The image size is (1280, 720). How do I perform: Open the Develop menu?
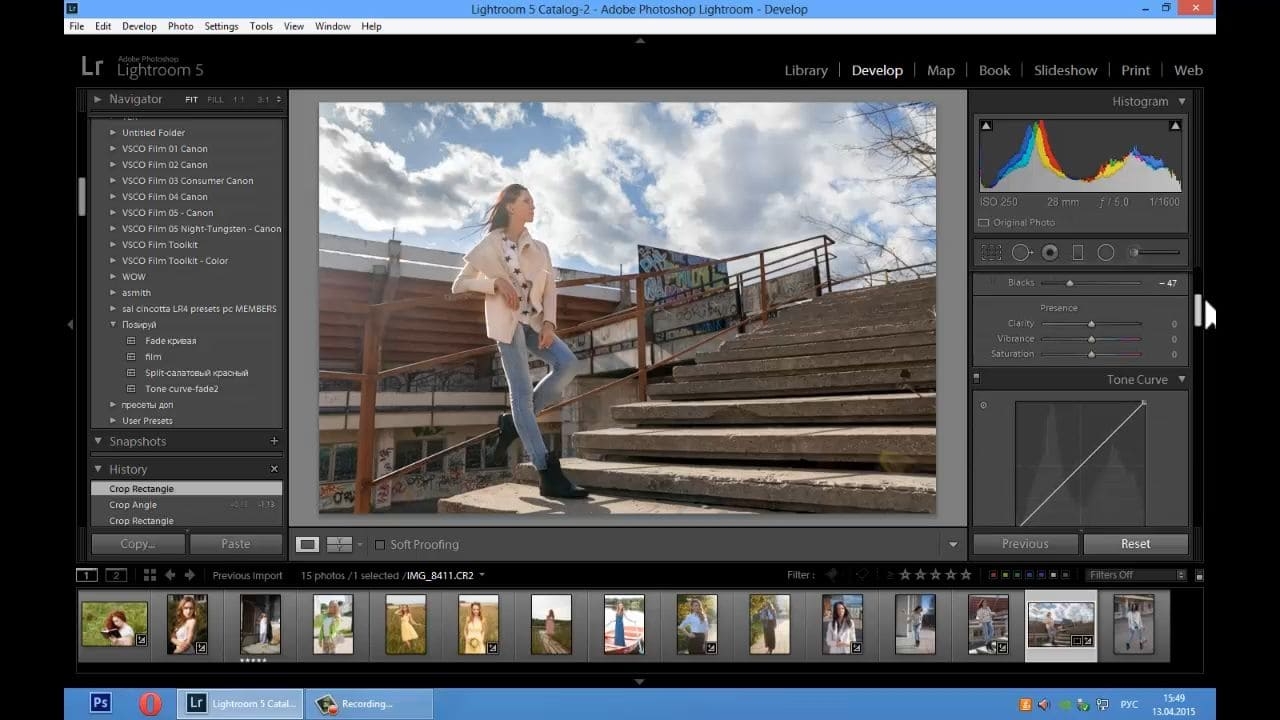pyautogui.click(x=139, y=26)
